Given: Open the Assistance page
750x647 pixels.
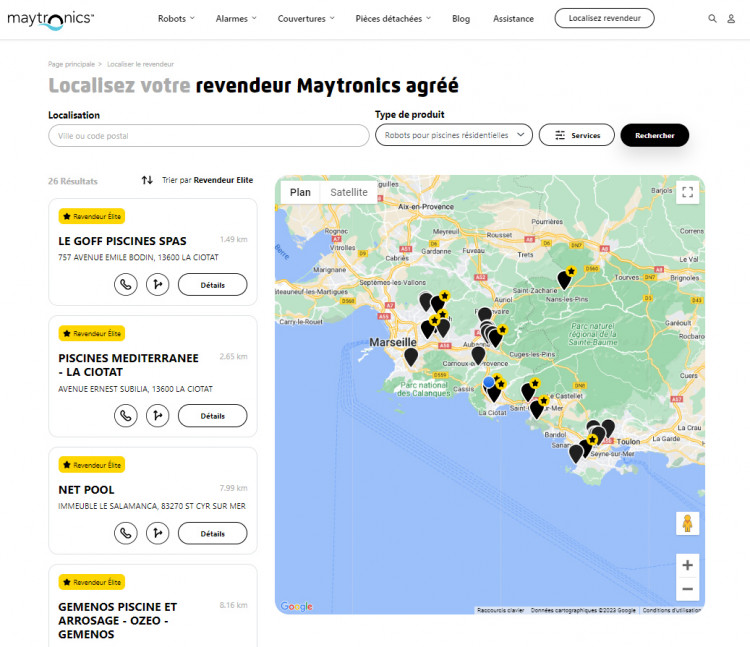Looking at the screenshot, I should click(x=513, y=19).
